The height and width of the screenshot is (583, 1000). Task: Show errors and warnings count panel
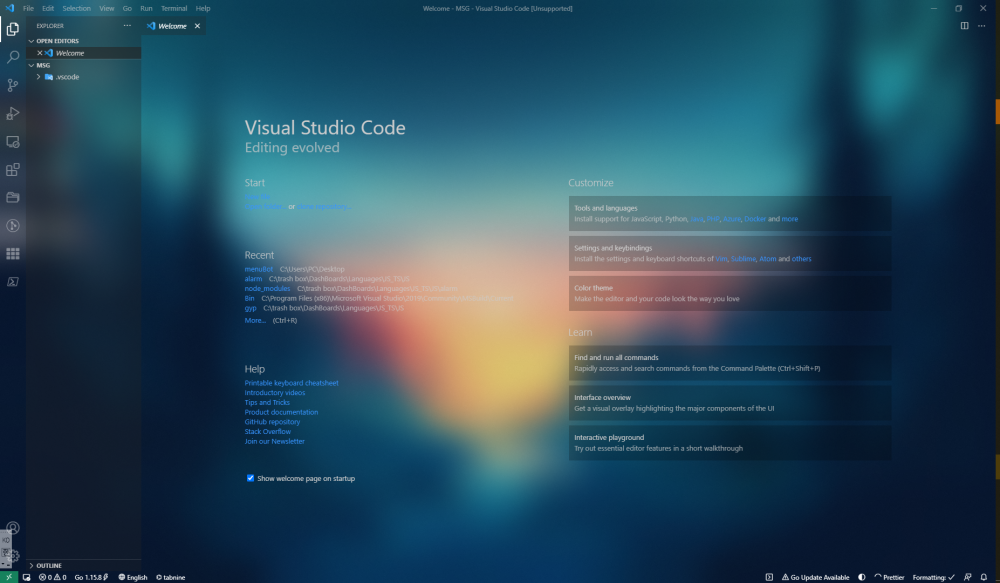tap(52, 577)
